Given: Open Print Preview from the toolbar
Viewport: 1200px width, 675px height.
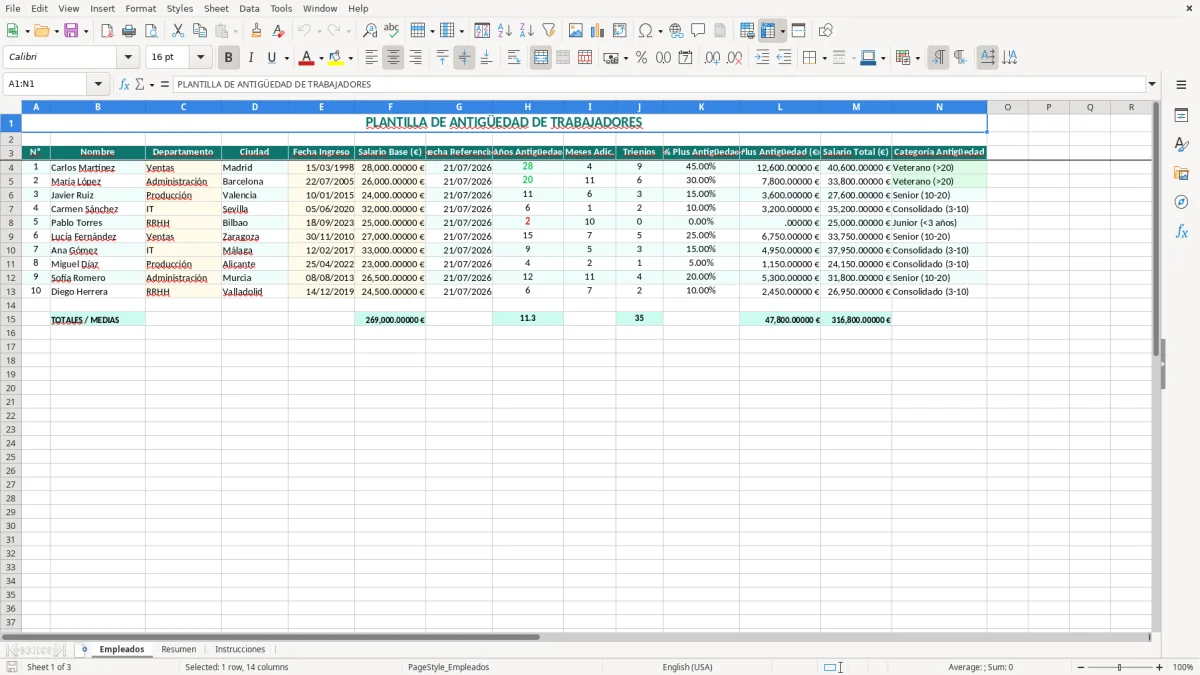Looking at the screenshot, I should pos(151,31).
